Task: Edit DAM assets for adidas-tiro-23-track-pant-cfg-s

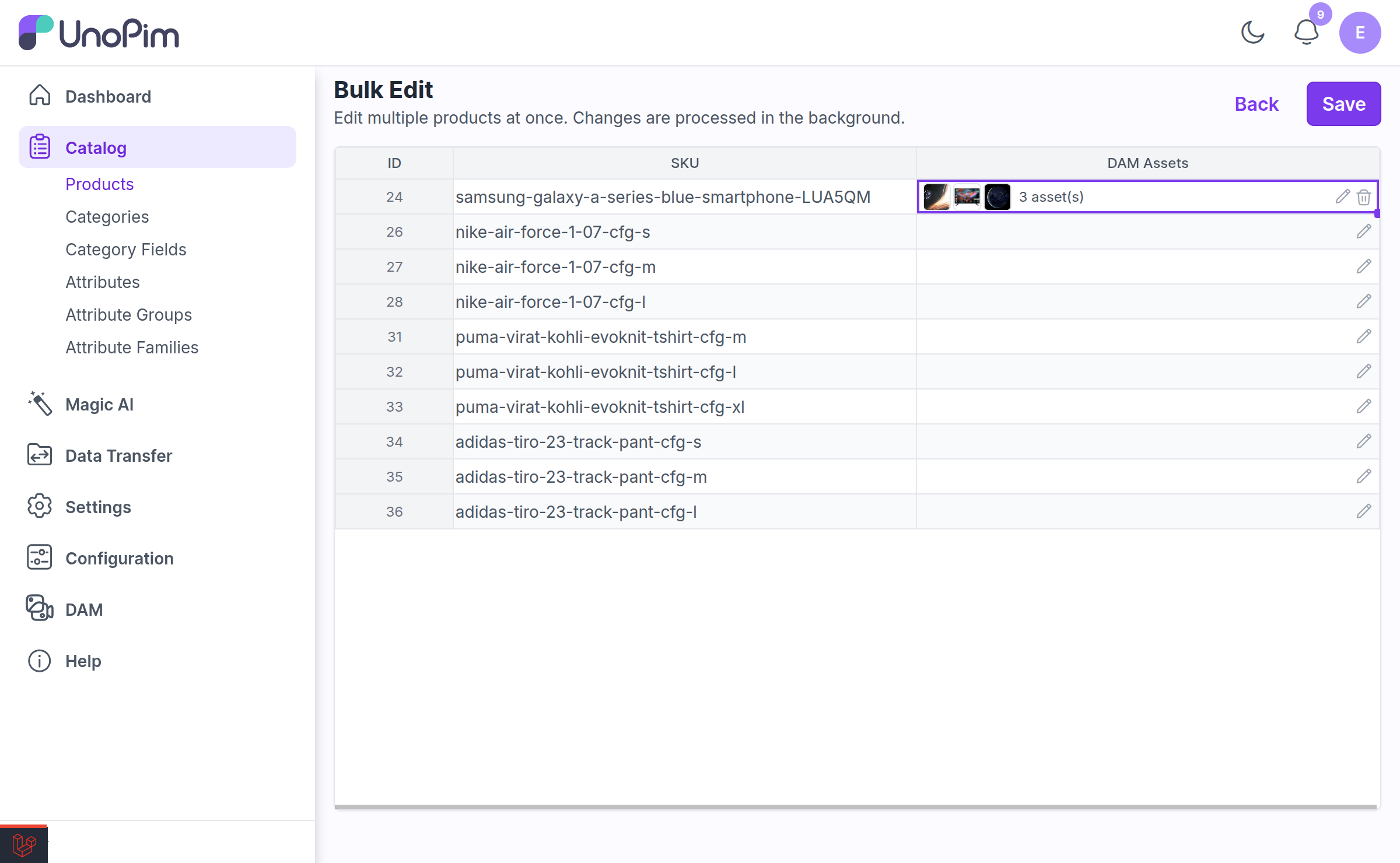Action: 1364,441
